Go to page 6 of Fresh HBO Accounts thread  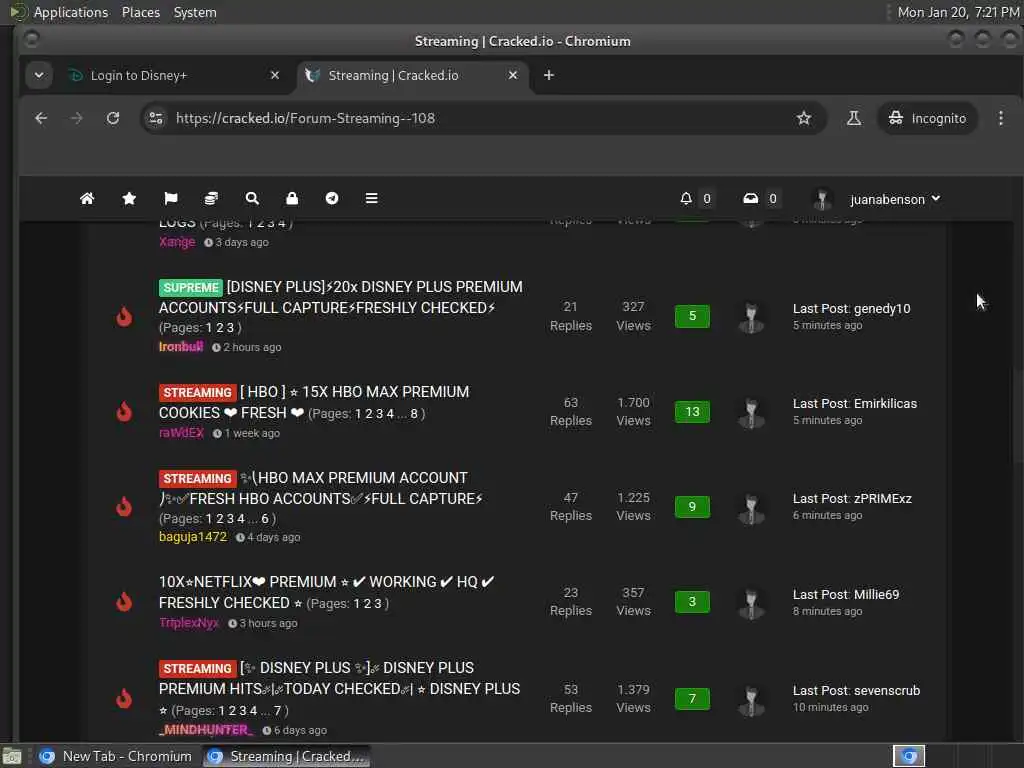(x=264, y=519)
